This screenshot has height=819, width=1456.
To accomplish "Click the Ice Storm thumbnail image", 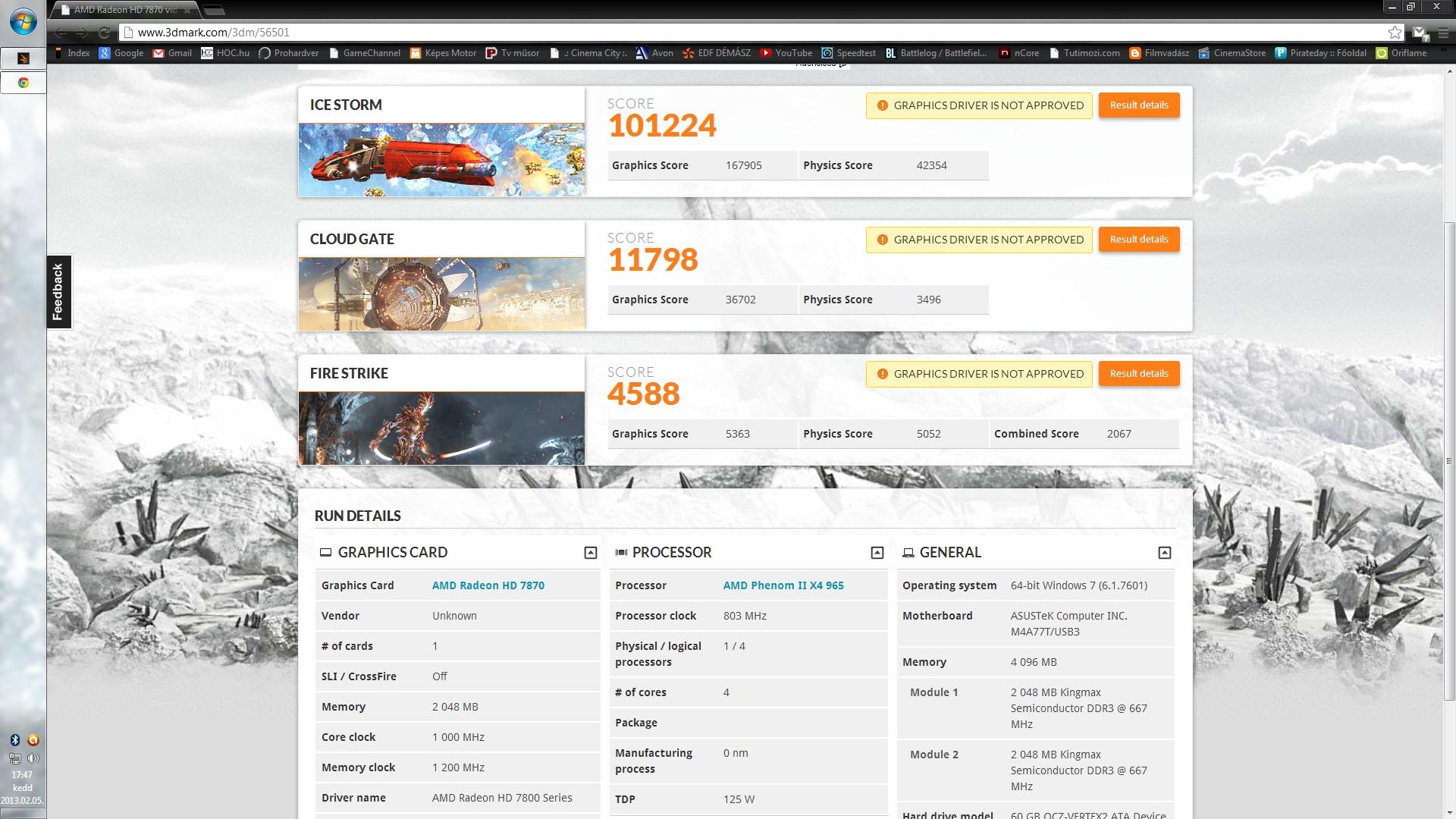I will [x=441, y=160].
